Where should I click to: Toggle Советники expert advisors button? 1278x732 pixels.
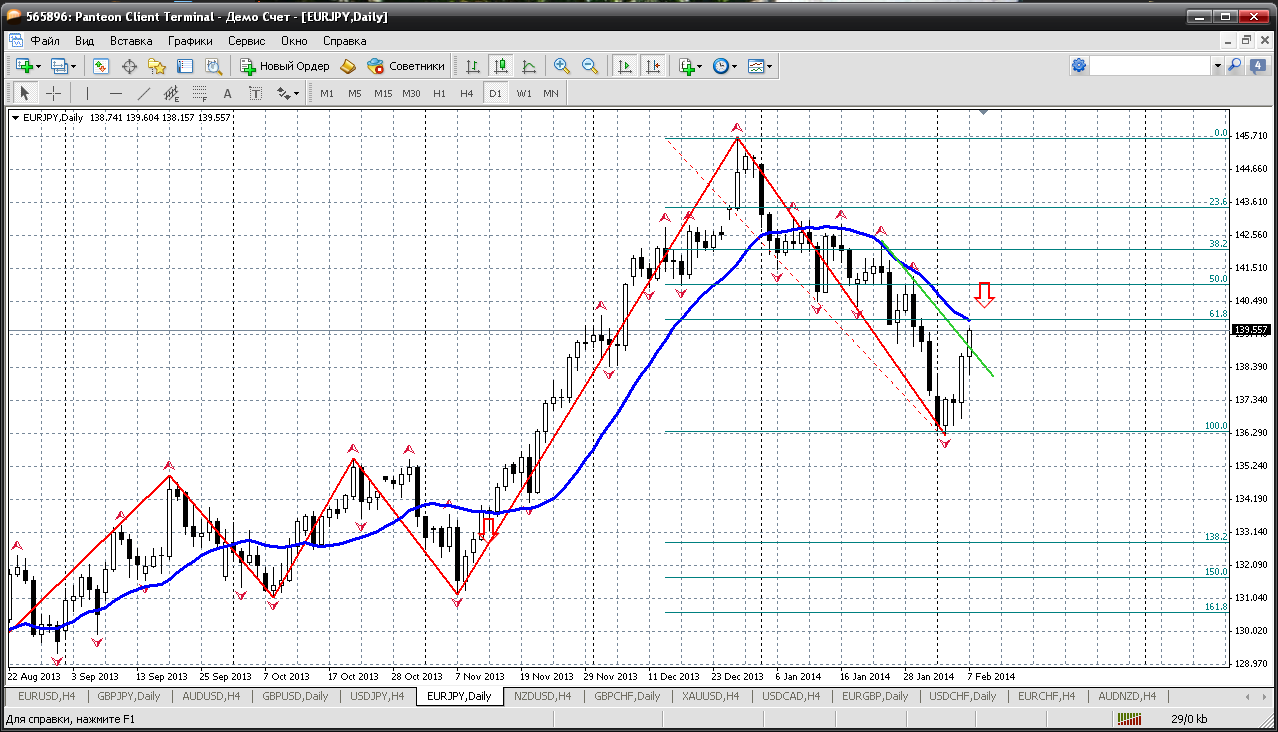tap(406, 66)
